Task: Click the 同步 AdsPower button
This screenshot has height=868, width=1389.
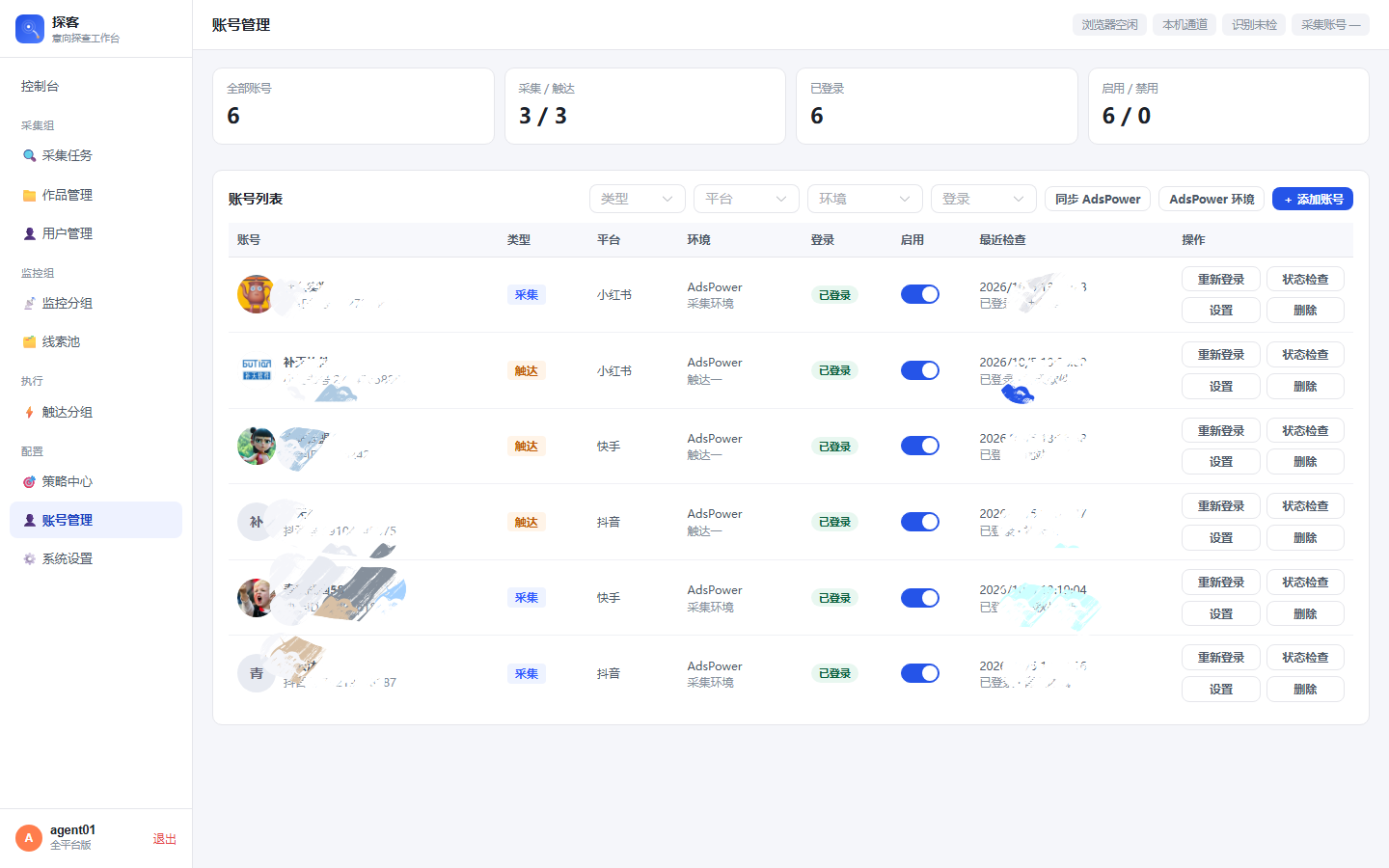Action: tap(1098, 199)
